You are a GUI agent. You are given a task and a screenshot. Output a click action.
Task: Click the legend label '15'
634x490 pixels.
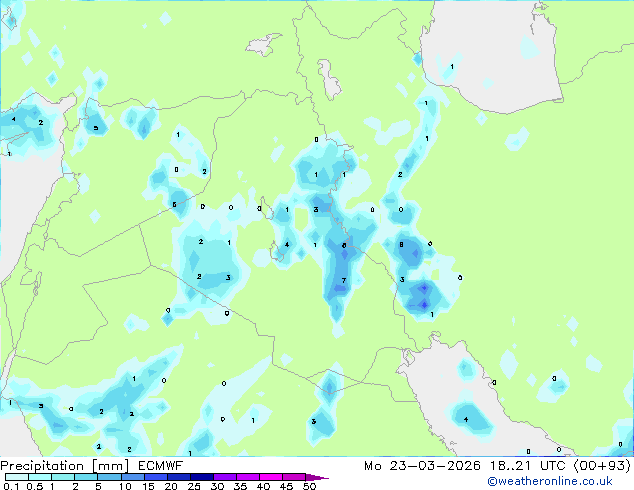pos(148,486)
